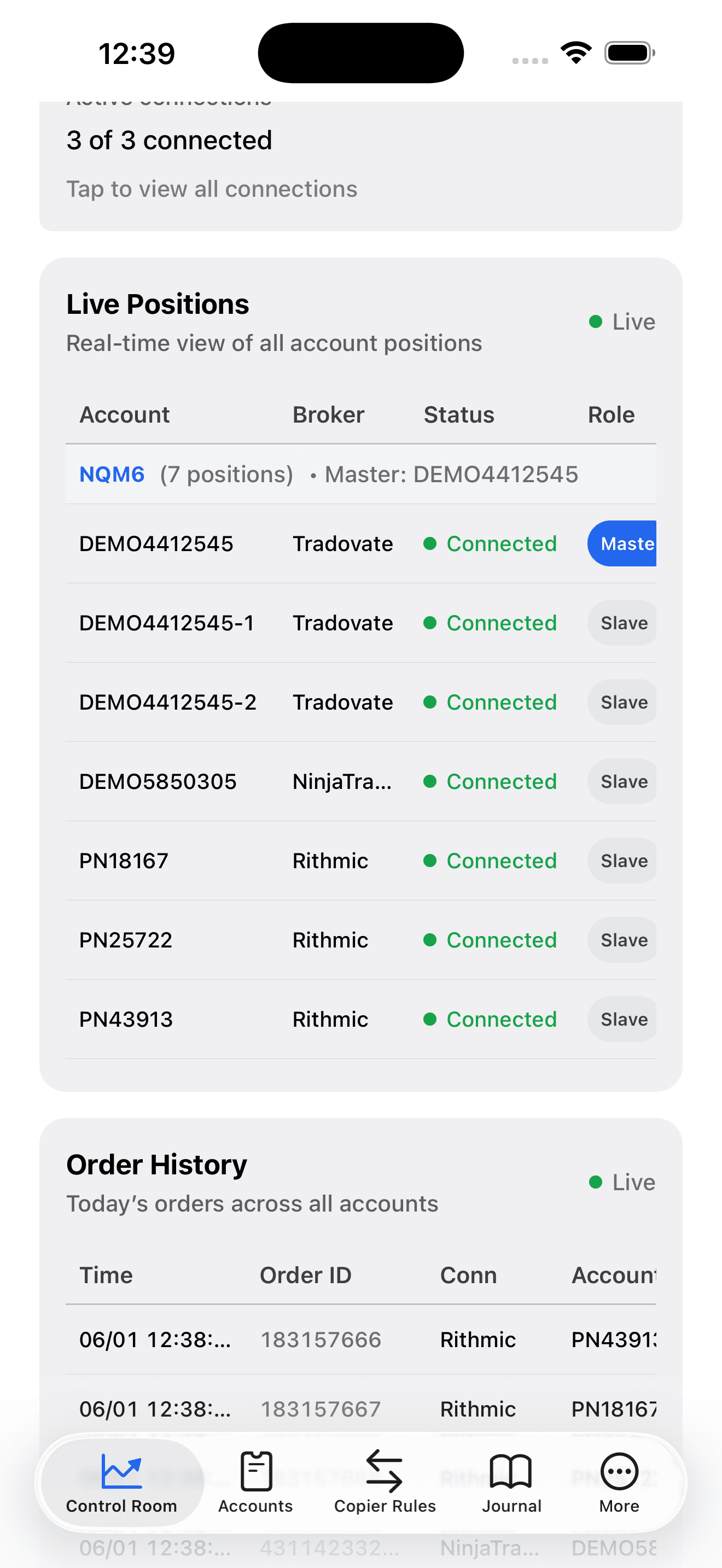Select account DEMO4412545 row name

click(x=156, y=543)
